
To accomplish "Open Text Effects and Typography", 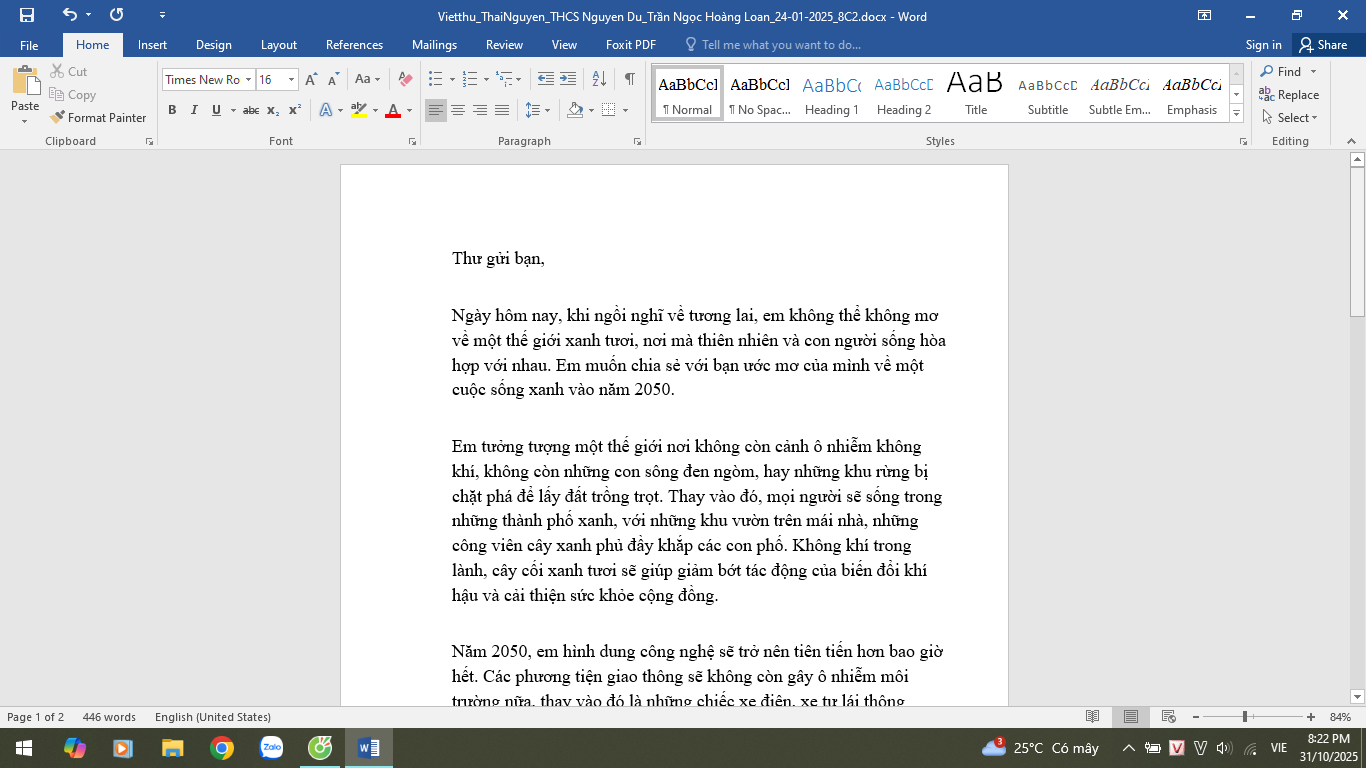I will point(325,110).
